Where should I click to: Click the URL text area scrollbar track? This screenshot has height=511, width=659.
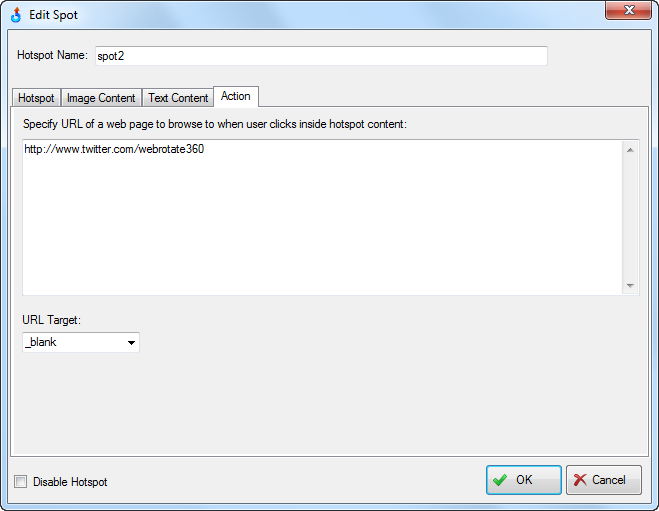630,218
